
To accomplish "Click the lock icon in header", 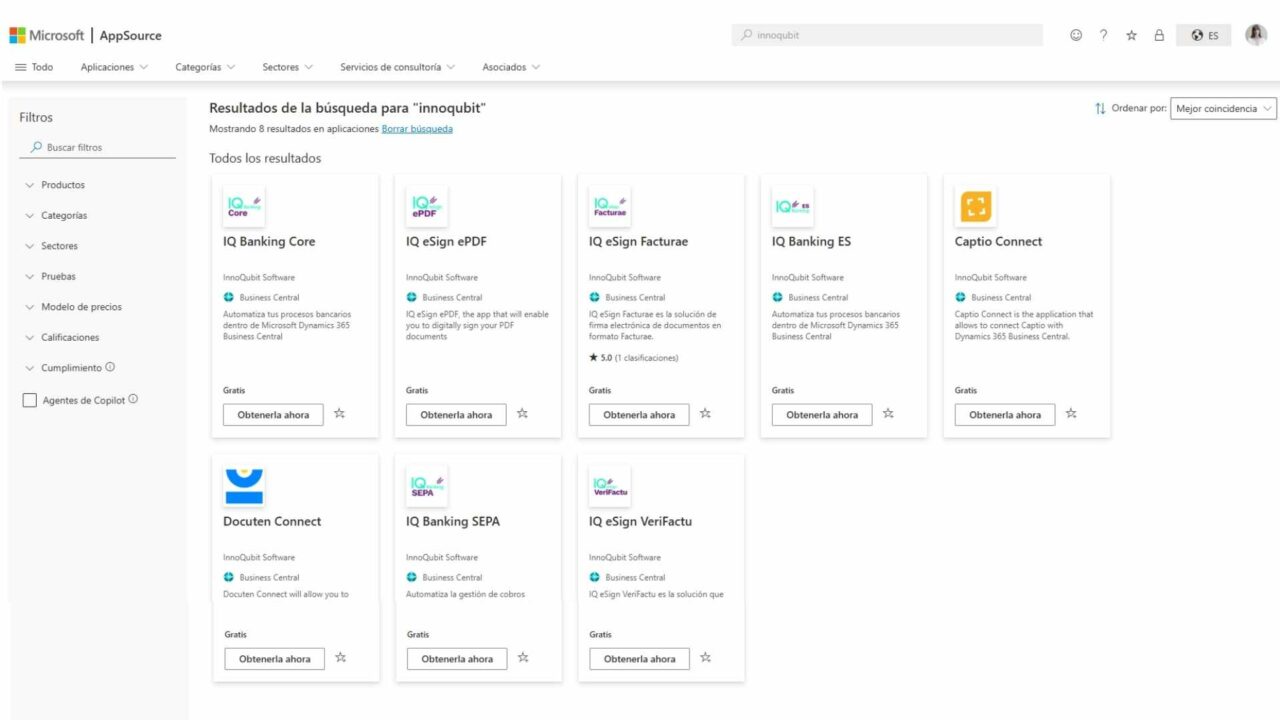I will coord(1159,35).
